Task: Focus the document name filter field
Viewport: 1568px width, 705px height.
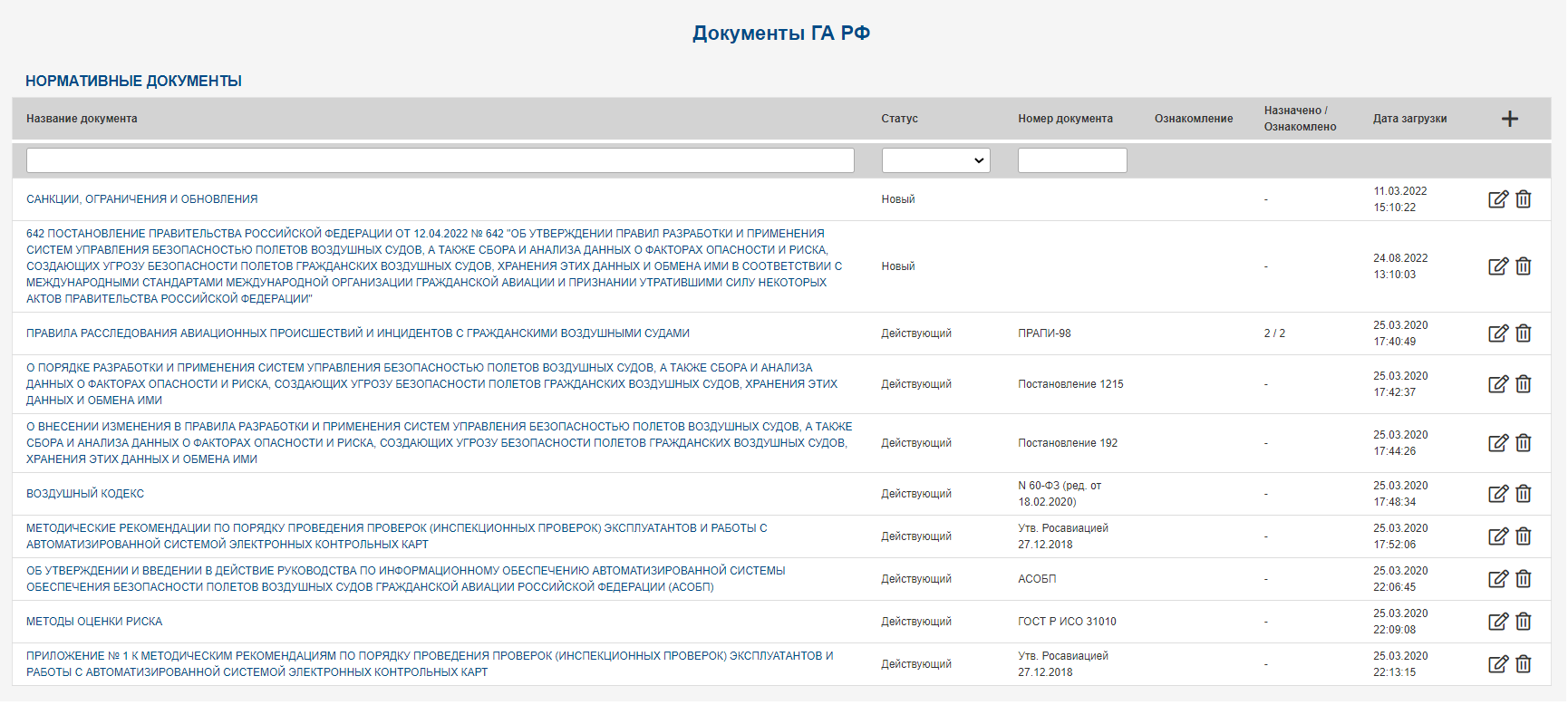Action: tap(440, 160)
